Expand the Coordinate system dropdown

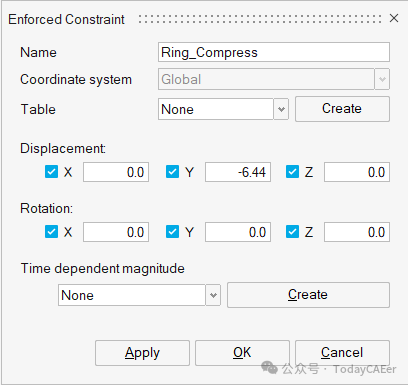pyautogui.click(x=382, y=79)
